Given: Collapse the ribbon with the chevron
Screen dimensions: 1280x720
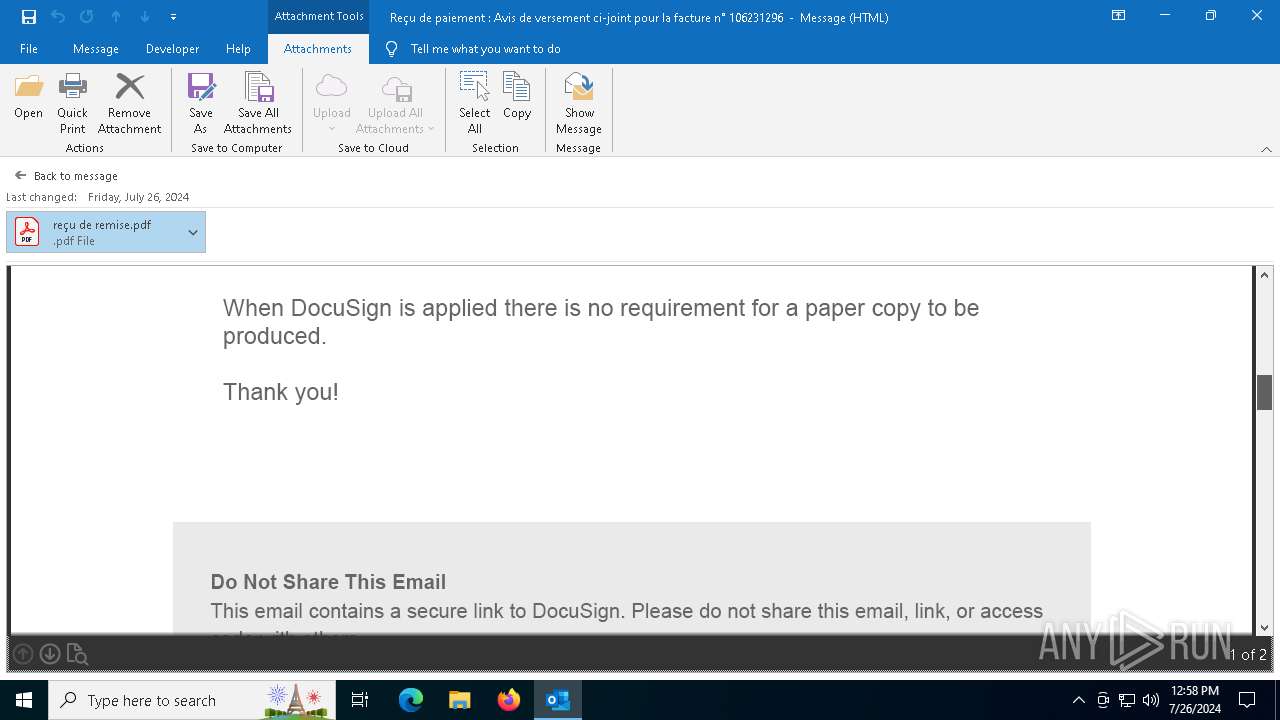Looking at the screenshot, I should pyautogui.click(x=1266, y=149).
